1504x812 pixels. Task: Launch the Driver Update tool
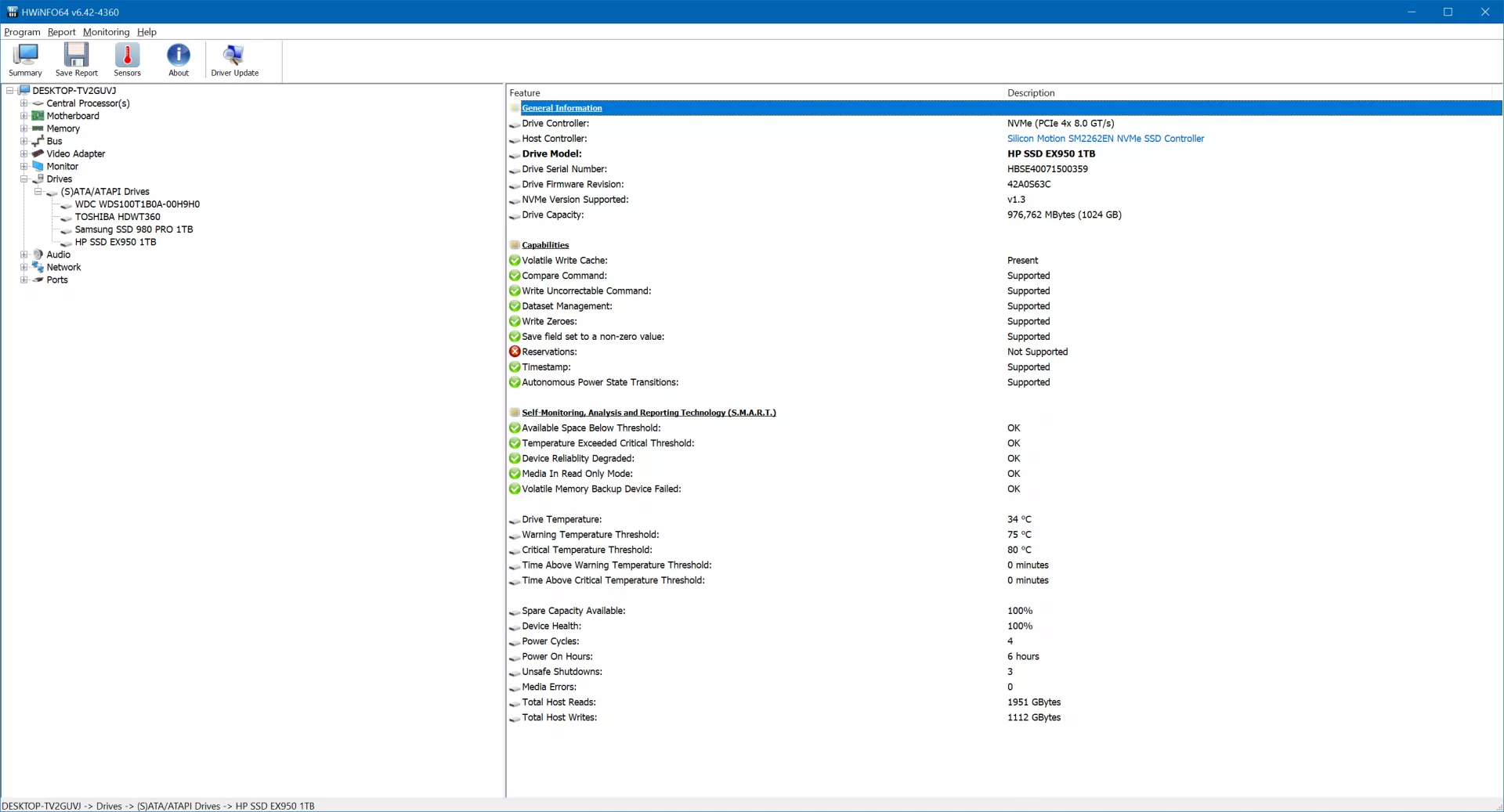(234, 60)
